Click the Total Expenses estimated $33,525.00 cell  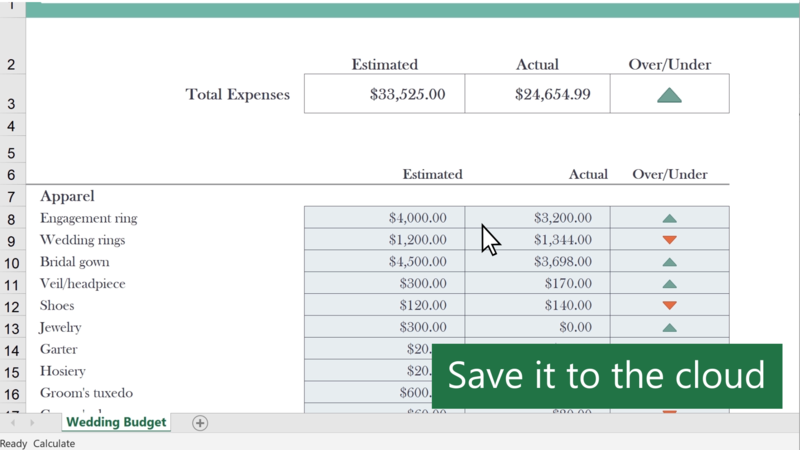point(384,95)
